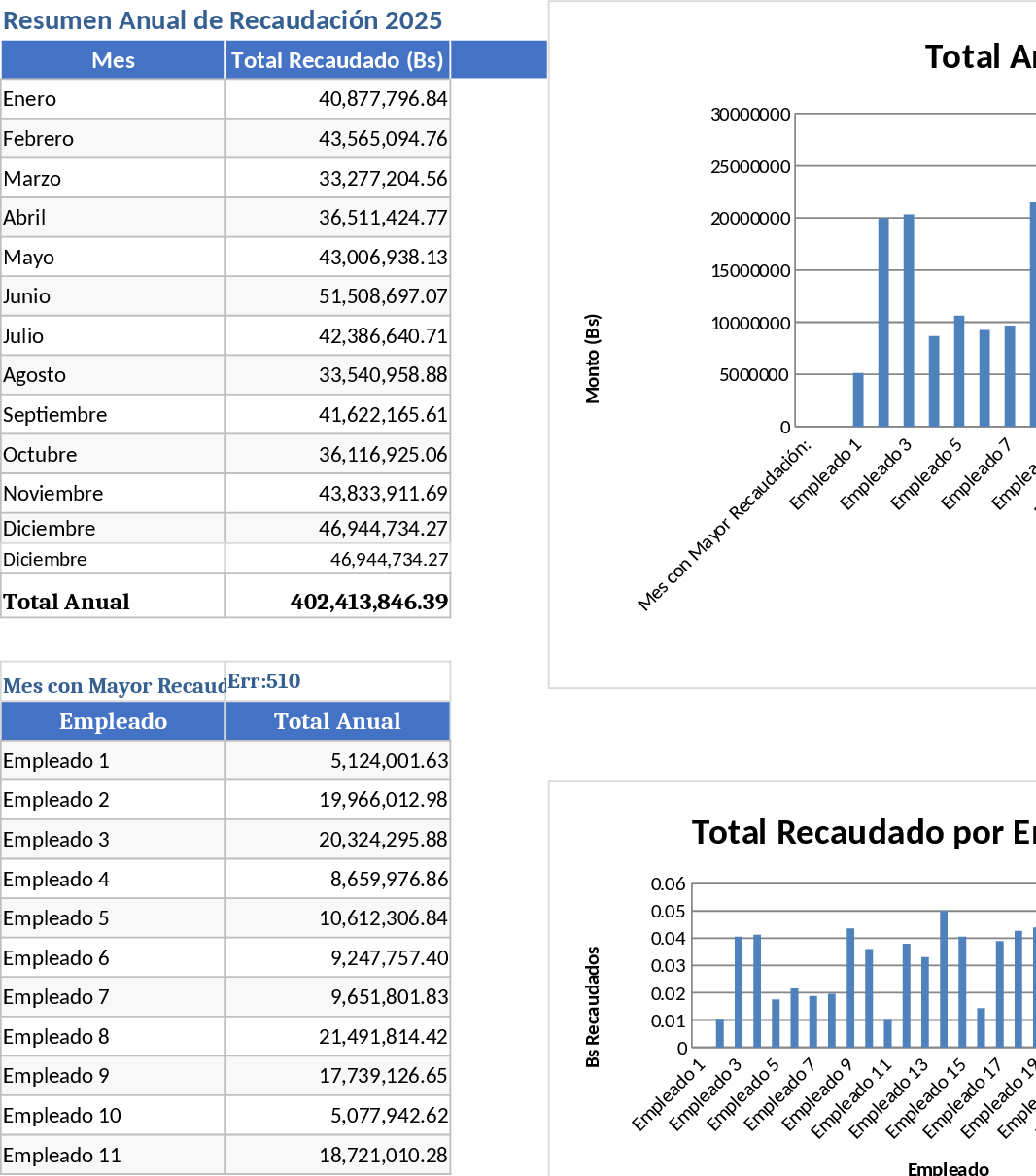Select the "Total Recaudado por" chart title
1036x1176 pixels.
click(x=862, y=833)
